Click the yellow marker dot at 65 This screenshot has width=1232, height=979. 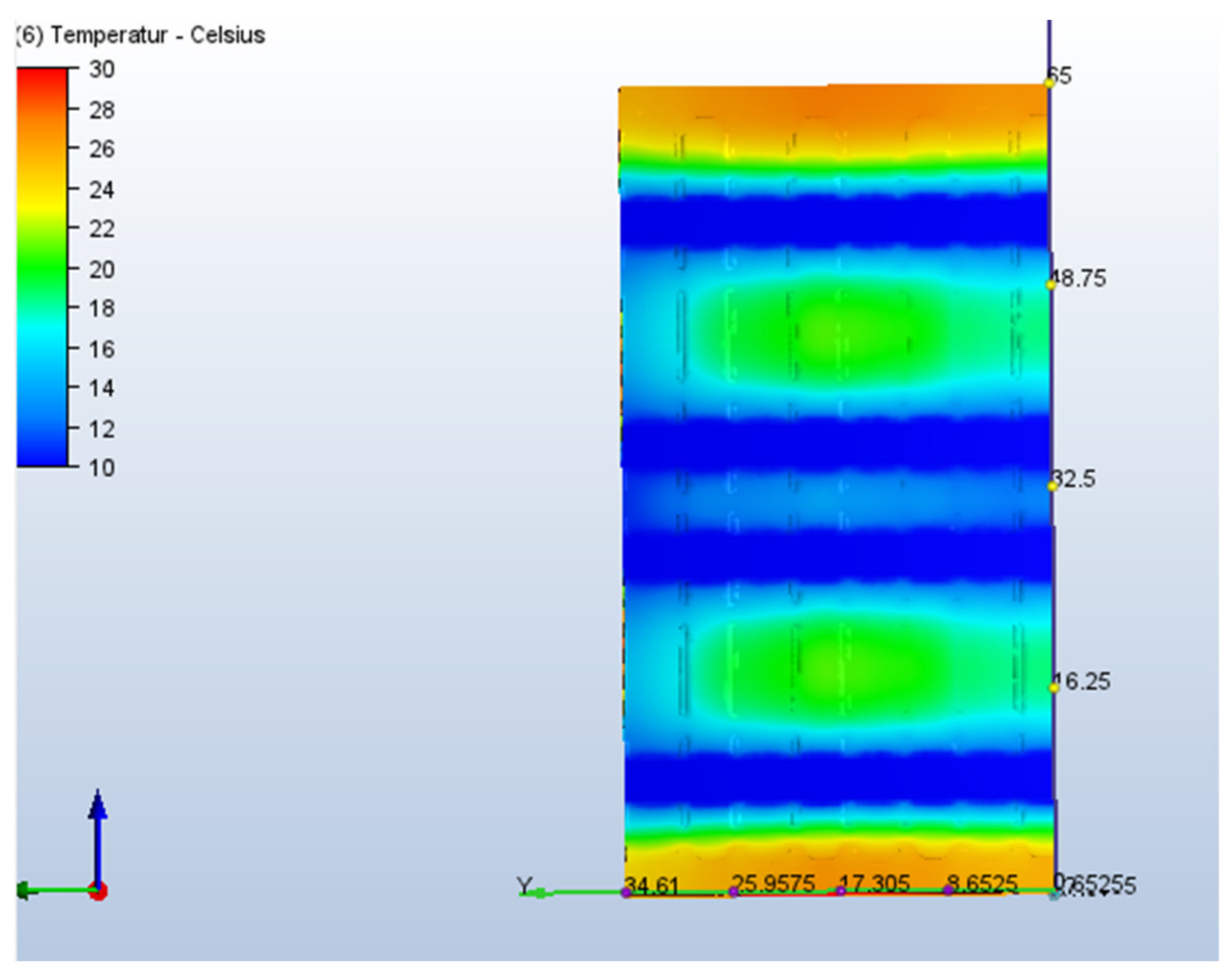pos(1049,83)
